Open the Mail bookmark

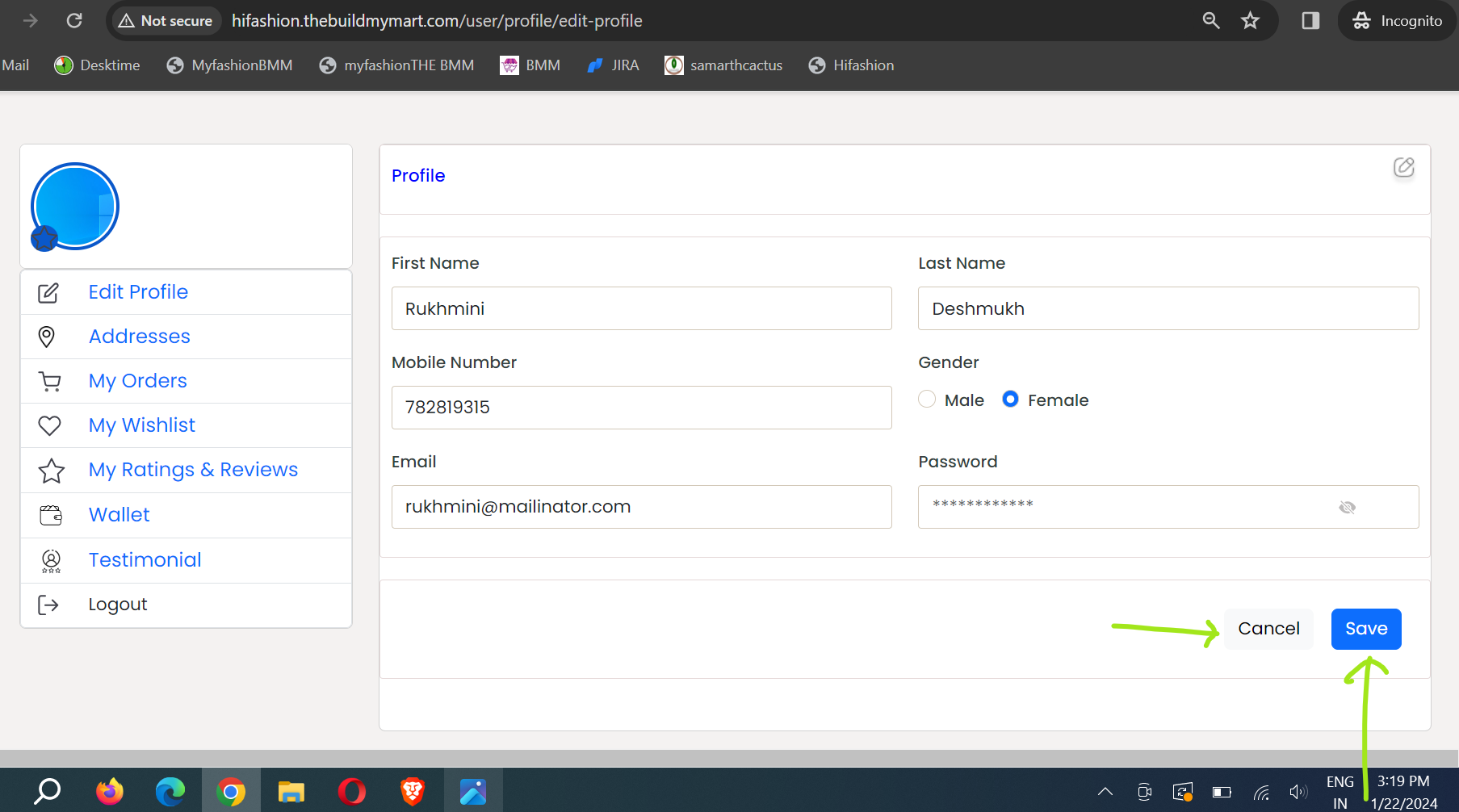coord(15,65)
